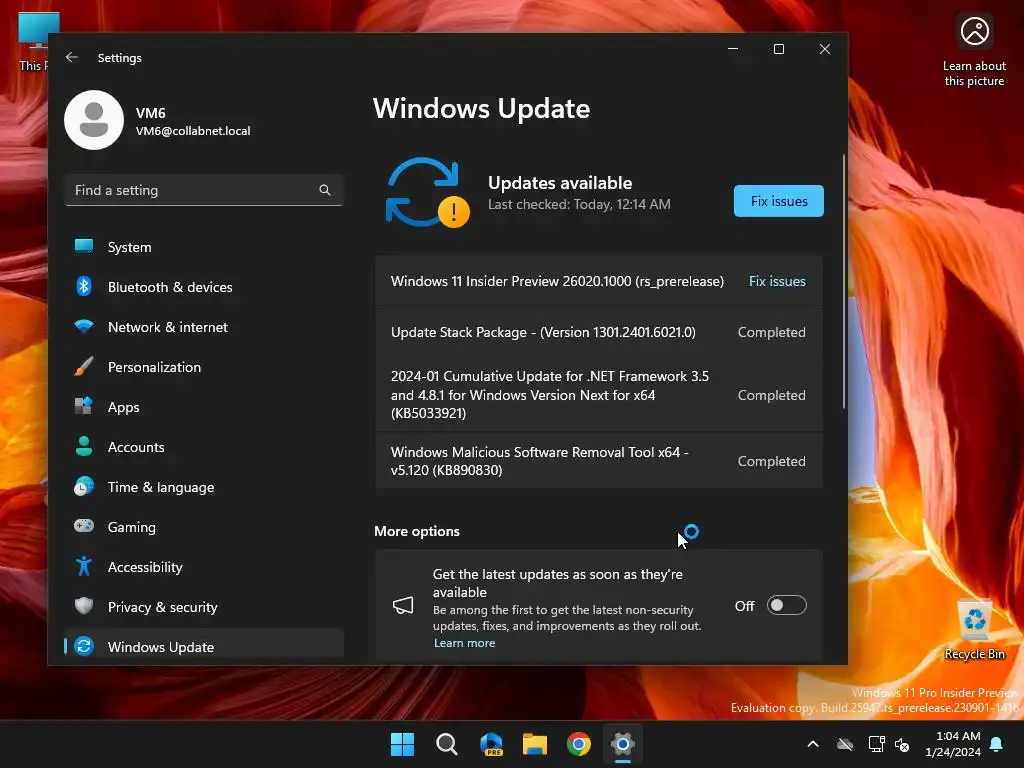Click the taskbar clock showing 1:04 AM
The width and height of the screenshot is (1024, 768).
[953, 744]
